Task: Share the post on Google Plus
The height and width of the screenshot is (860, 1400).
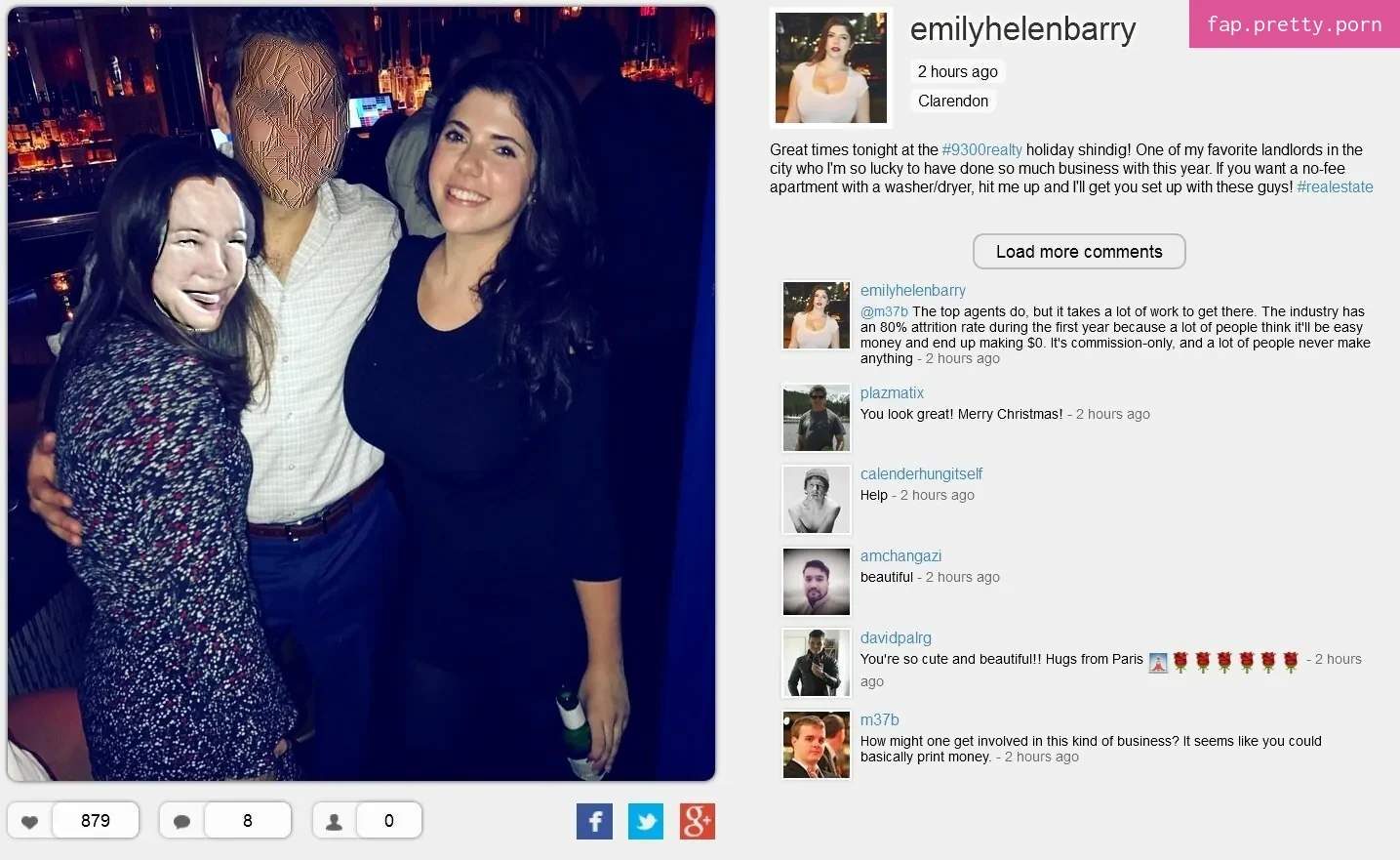Action: 698,822
